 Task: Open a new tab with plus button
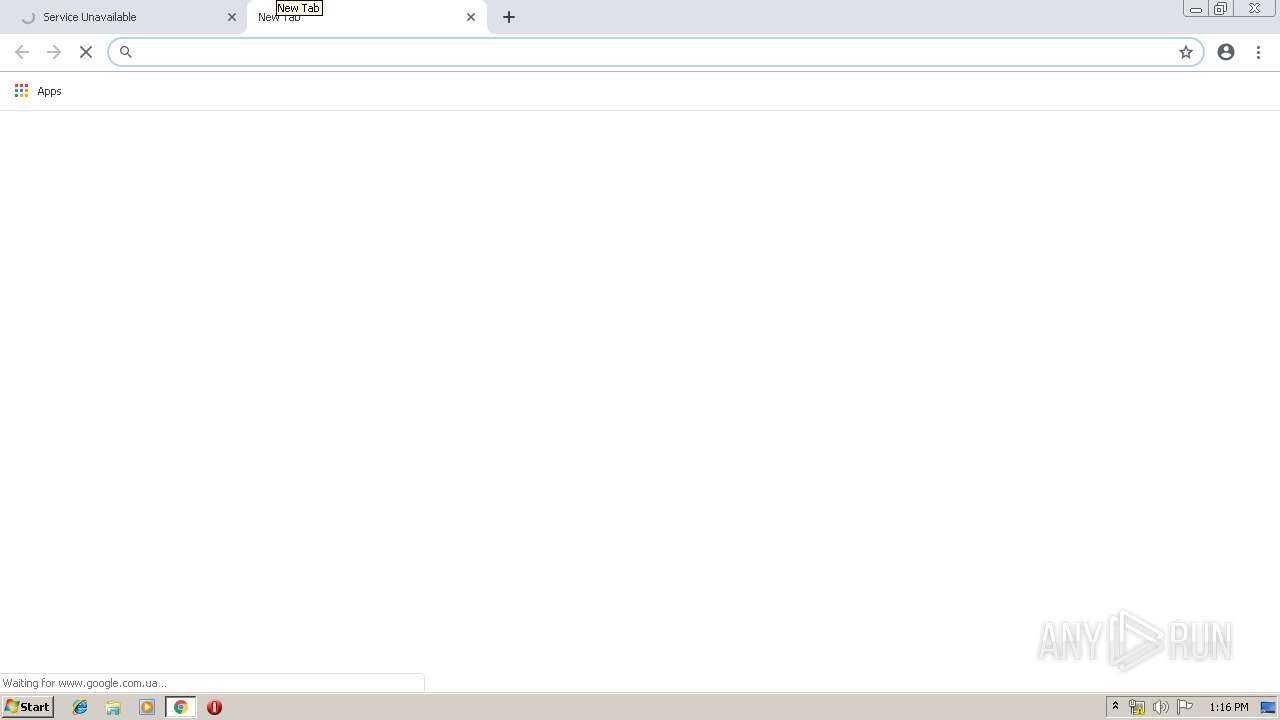tap(509, 17)
